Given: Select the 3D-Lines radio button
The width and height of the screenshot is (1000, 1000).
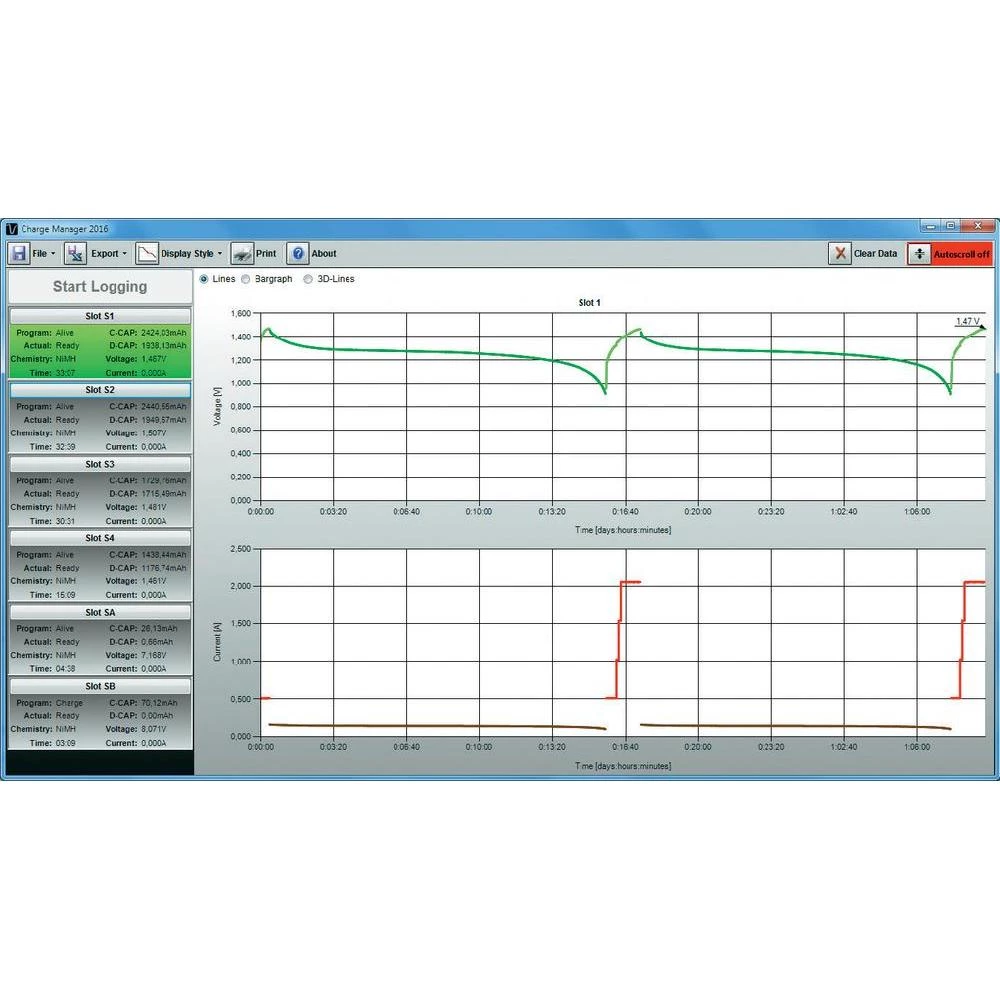Looking at the screenshot, I should (x=308, y=279).
